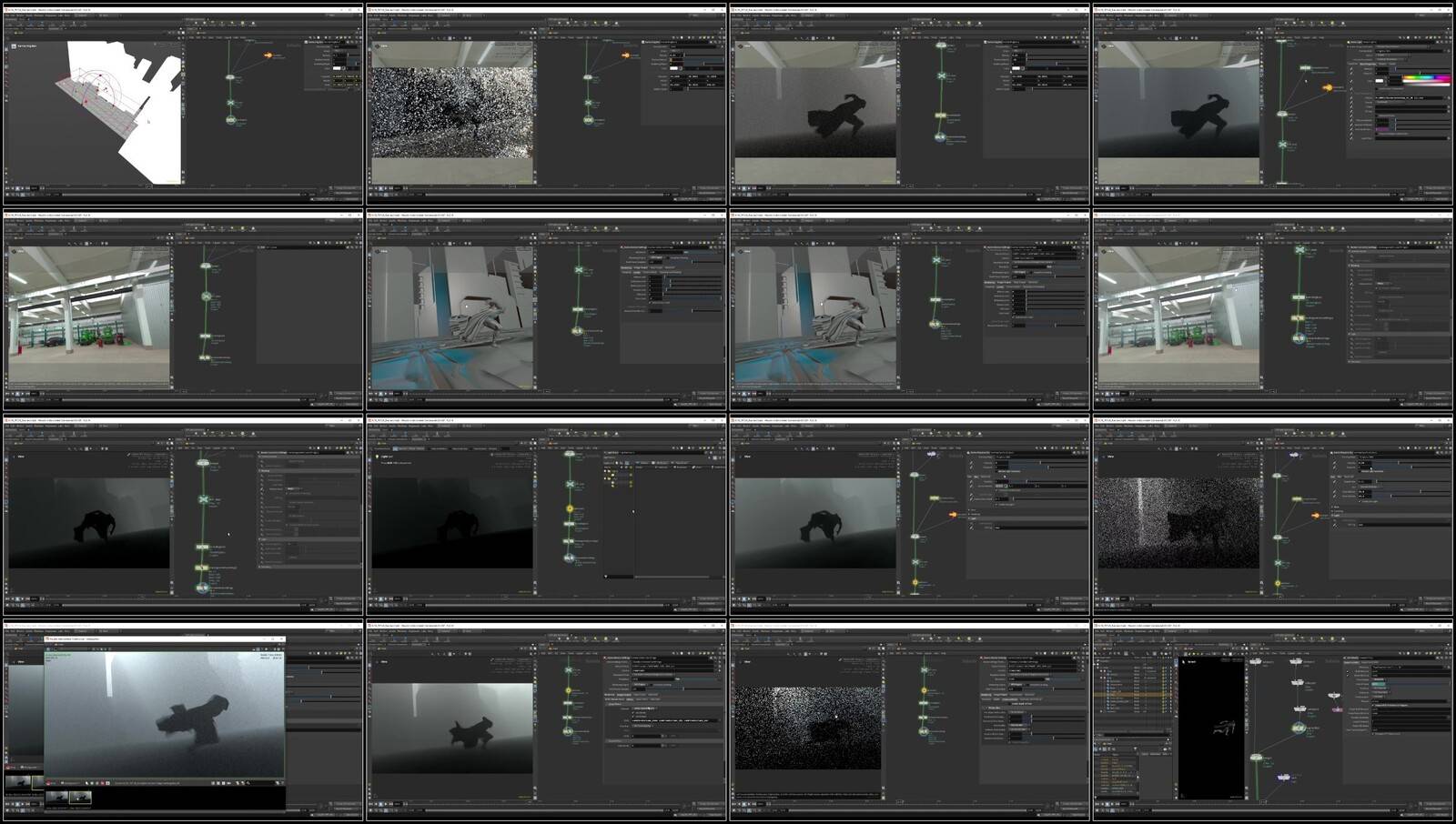Expand the last collapsed scene graph tree row
The height and width of the screenshot is (824, 1456).
click(x=1102, y=709)
